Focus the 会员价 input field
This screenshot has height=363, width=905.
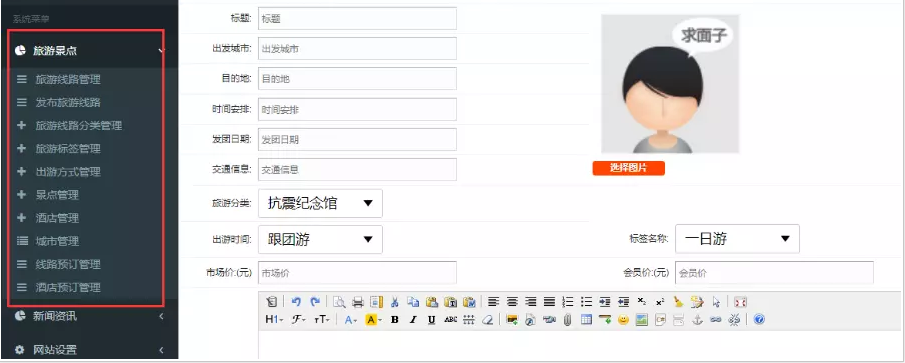click(x=774, y=273)
